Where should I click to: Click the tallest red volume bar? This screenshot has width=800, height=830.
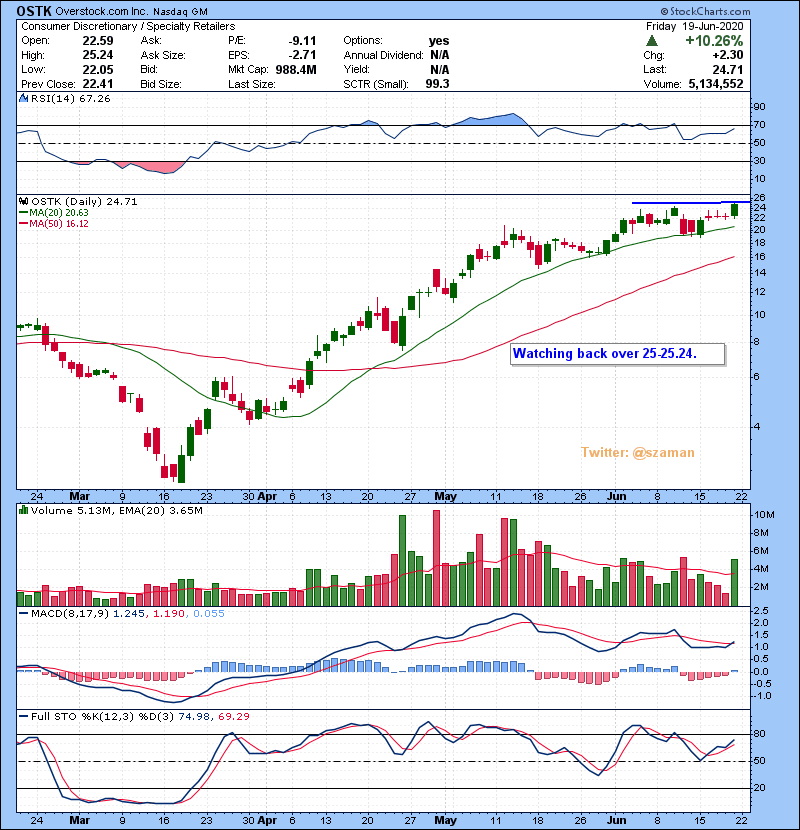tap(436, 558)
